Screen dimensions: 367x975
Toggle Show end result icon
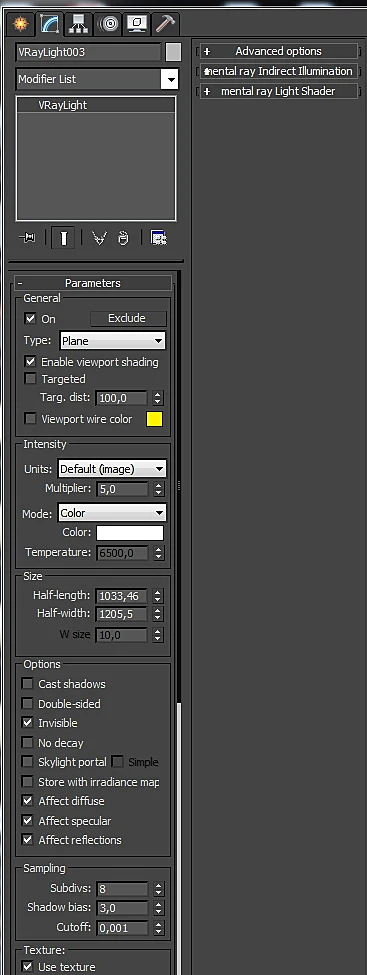[x=63, y=238]
